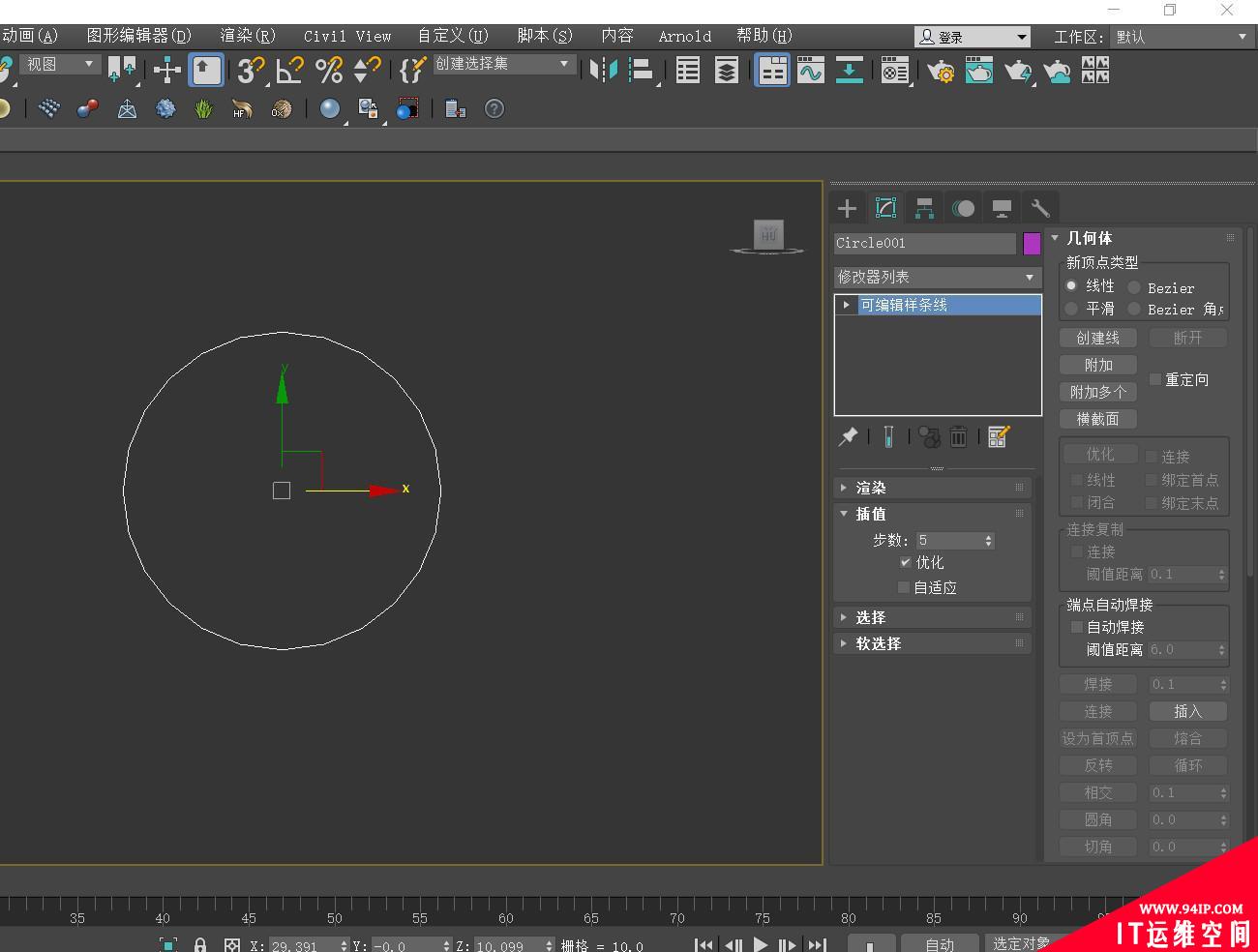
Task: Expand the 软选择 rollout
Action: tap(933, 643)
